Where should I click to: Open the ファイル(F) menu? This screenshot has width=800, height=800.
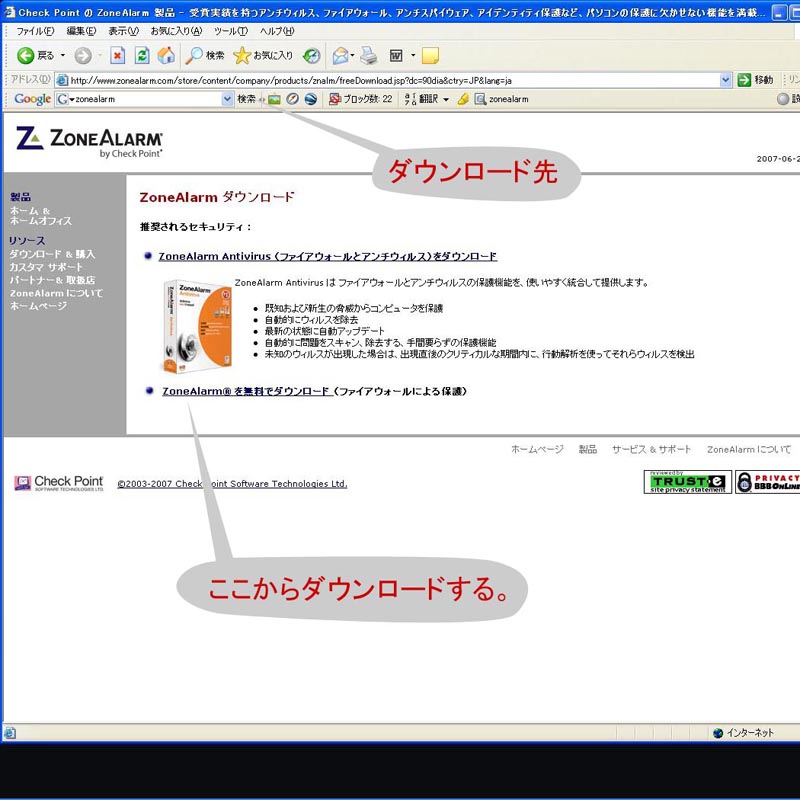point(35,31)
